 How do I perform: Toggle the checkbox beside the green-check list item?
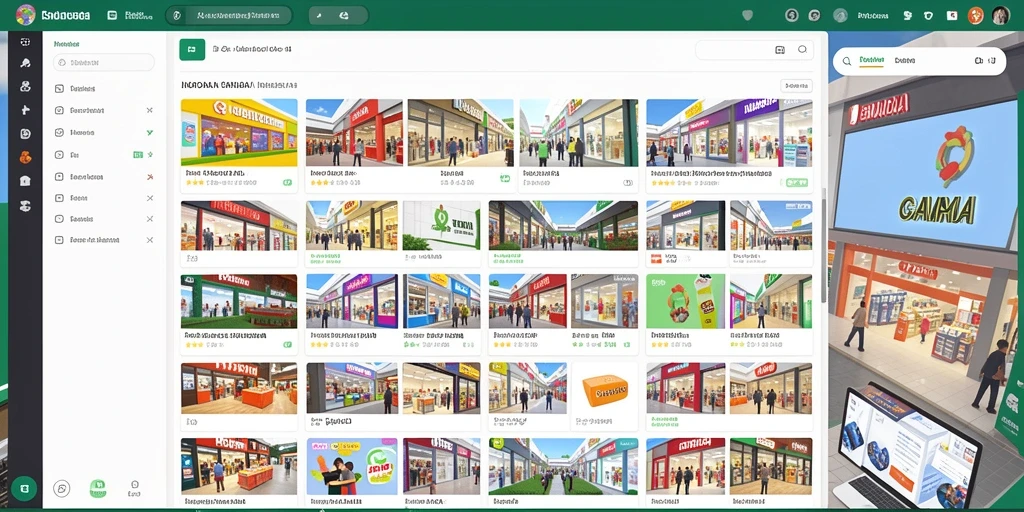pos(59,132)
